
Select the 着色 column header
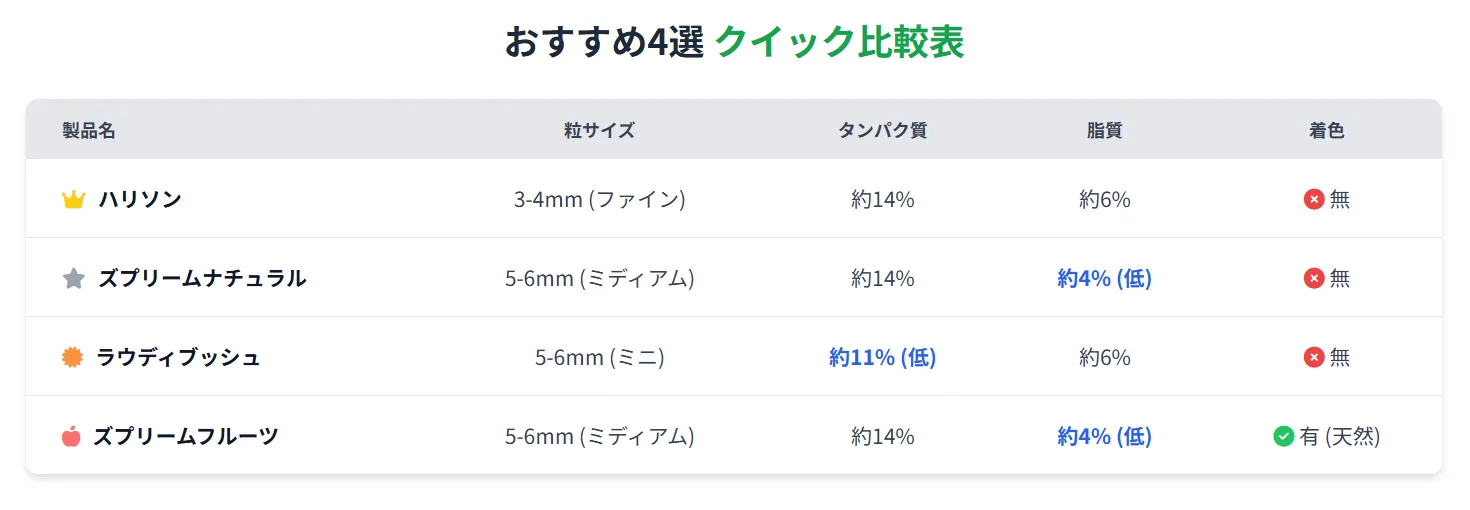1326,130
